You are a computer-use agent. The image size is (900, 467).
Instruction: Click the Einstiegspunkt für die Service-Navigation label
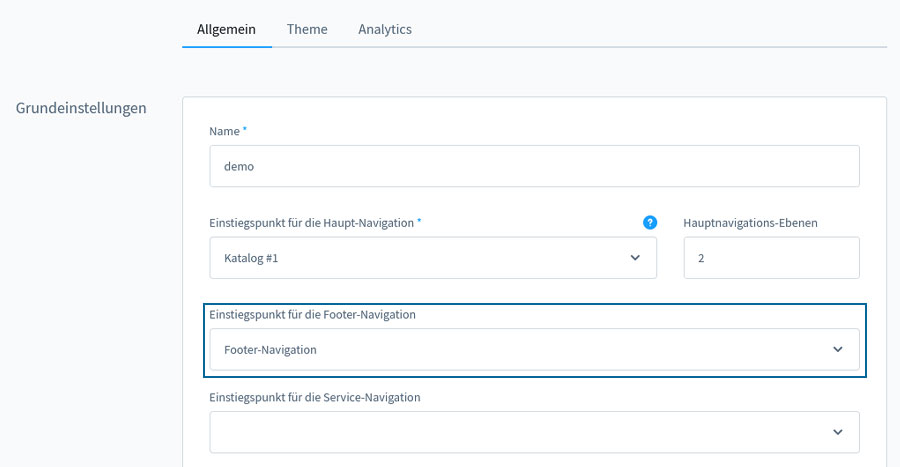tap(315, 397)
